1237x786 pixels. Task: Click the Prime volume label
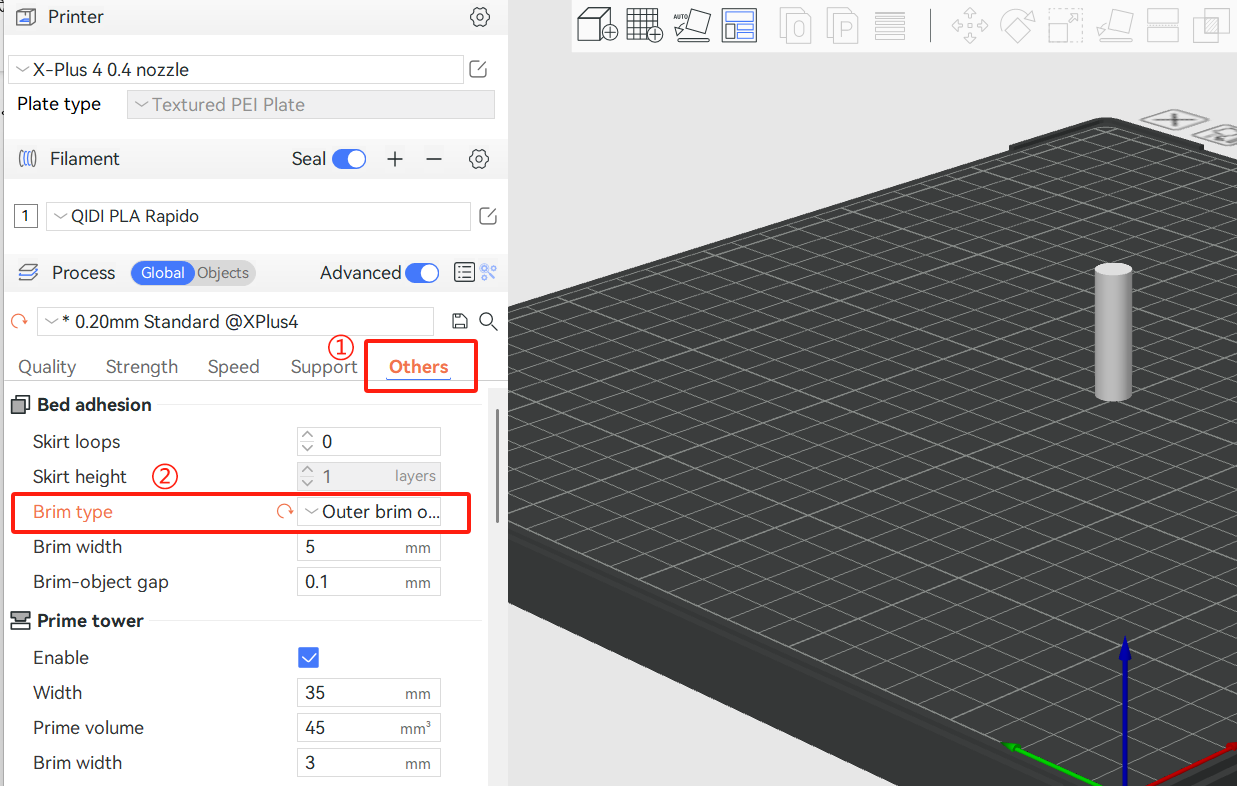(88, 728)
